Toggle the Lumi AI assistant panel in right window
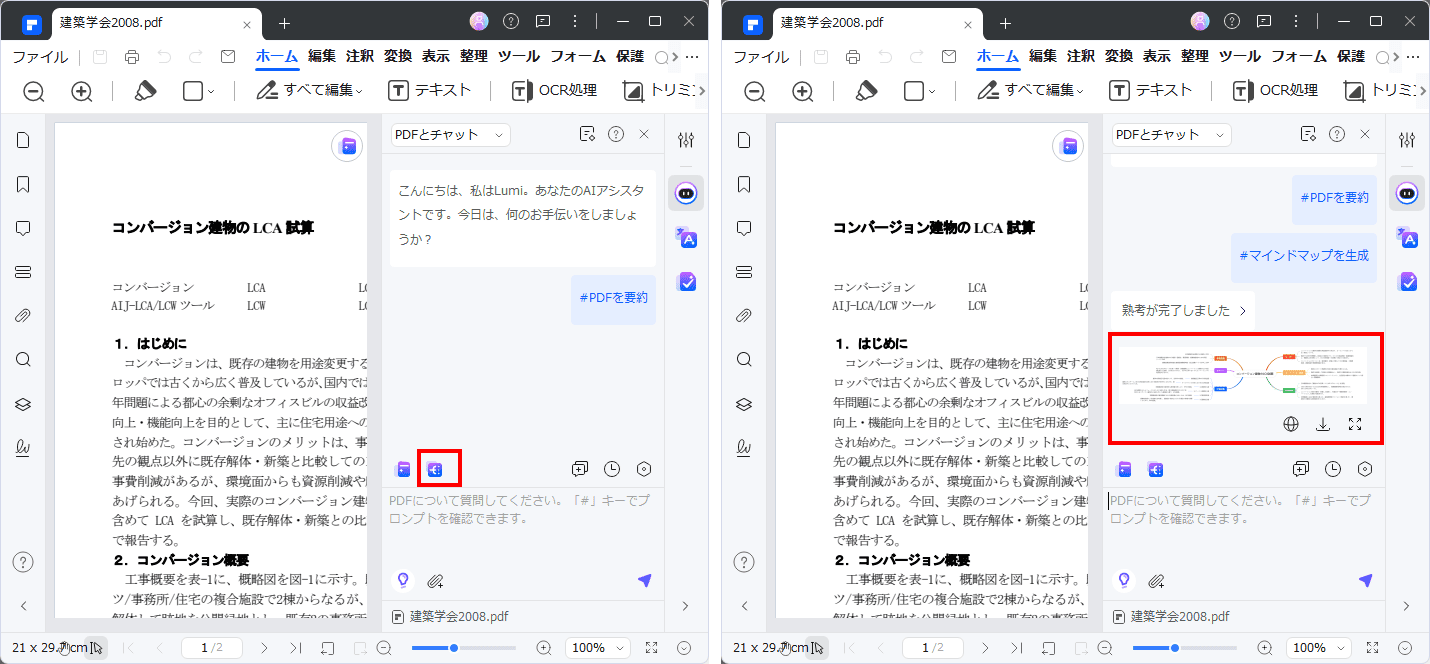This screenshot has width=1430, height=664. pos(1407,193)
